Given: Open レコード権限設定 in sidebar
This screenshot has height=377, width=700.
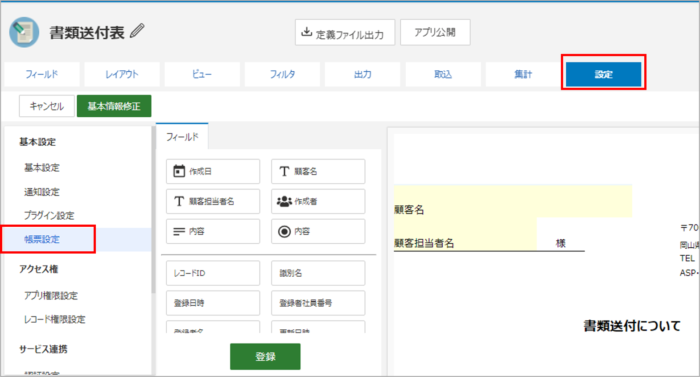Looking at the screenshot, I should click(x=54, y=319).
